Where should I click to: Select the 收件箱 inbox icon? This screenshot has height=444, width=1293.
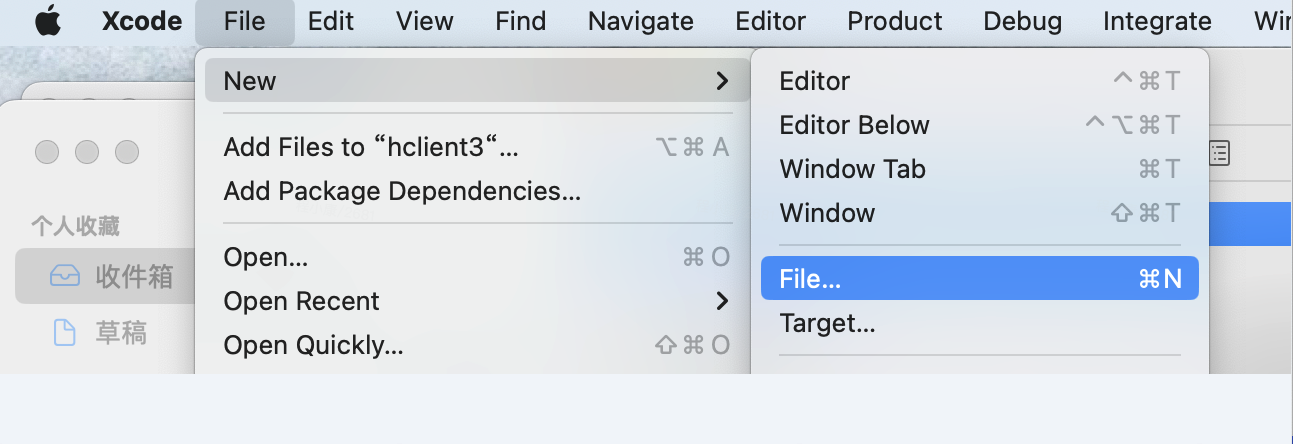coord(64,277)
